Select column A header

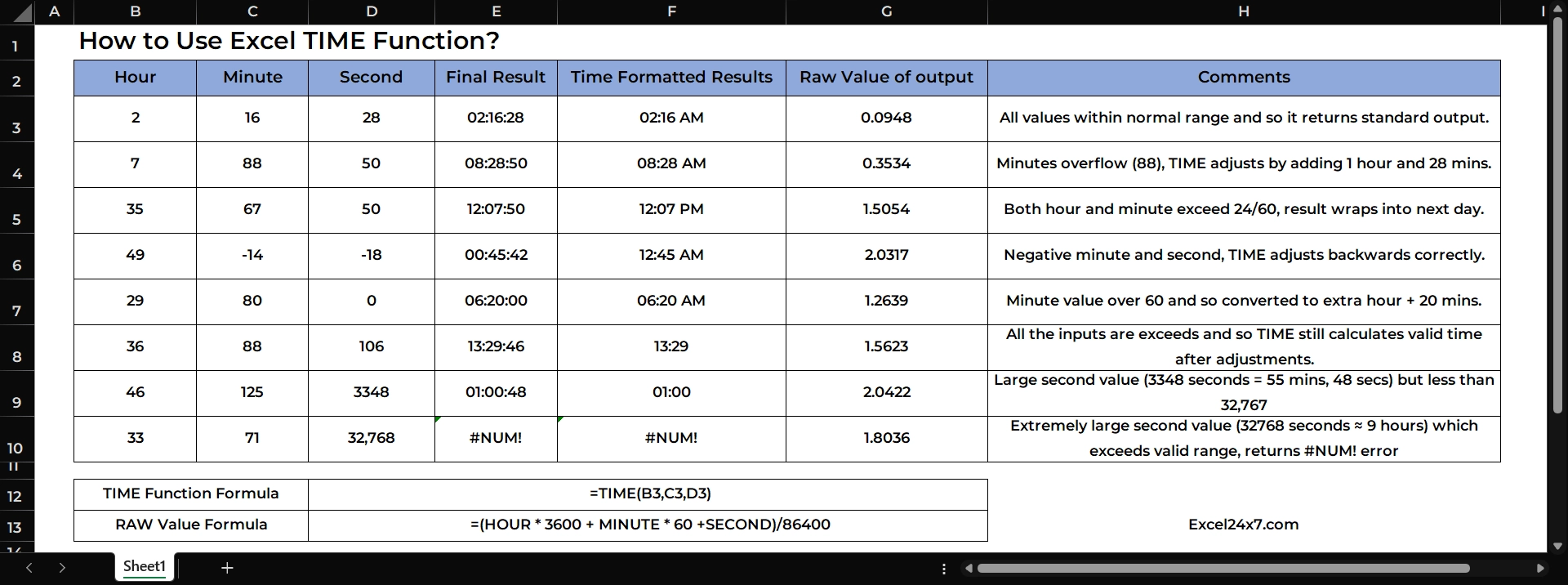click(x=55, y=11)
